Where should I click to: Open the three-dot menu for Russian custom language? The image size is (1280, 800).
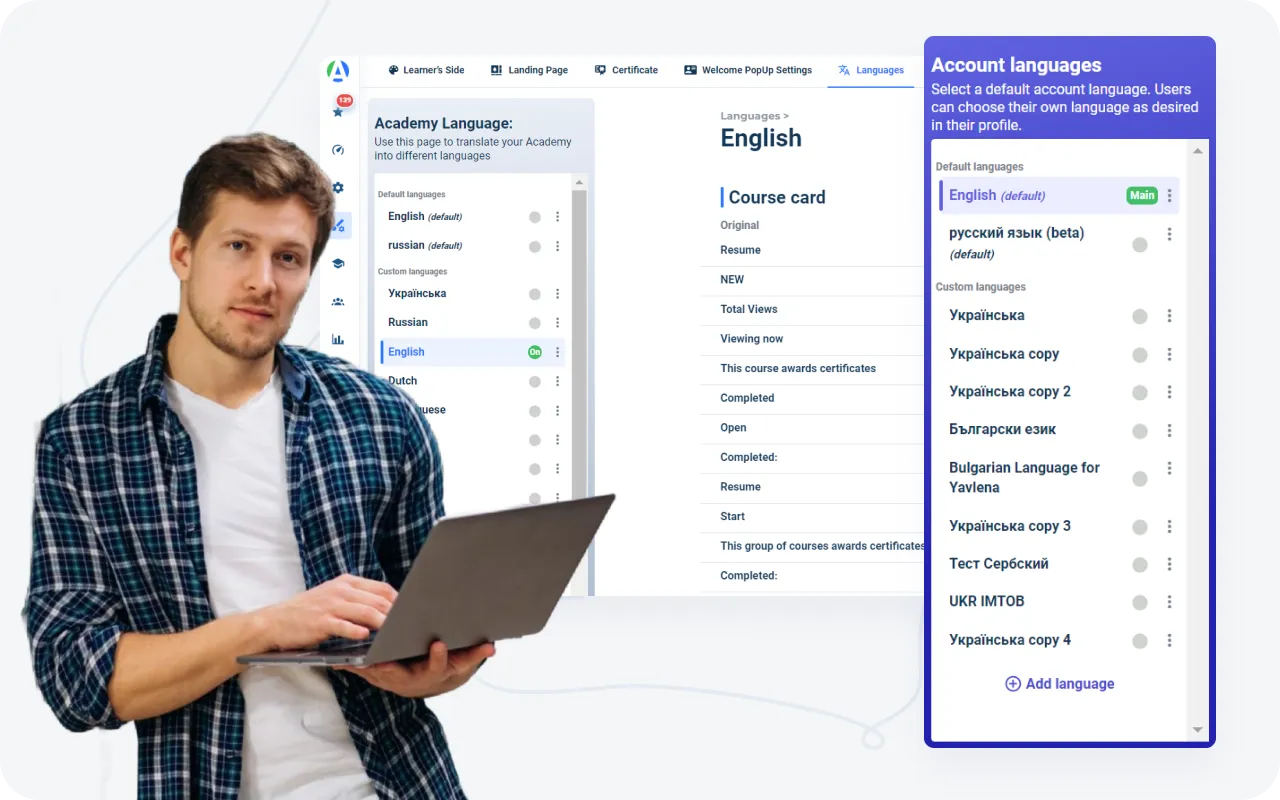coord(557,323)
